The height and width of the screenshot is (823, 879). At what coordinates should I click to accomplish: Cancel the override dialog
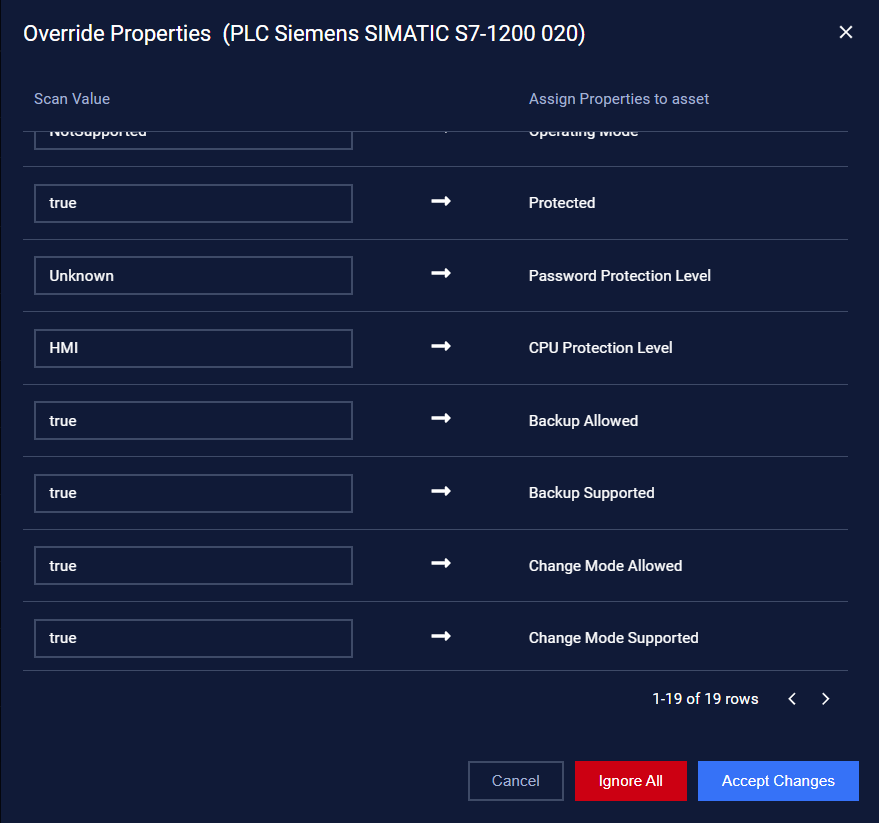(x=516, y=781)
